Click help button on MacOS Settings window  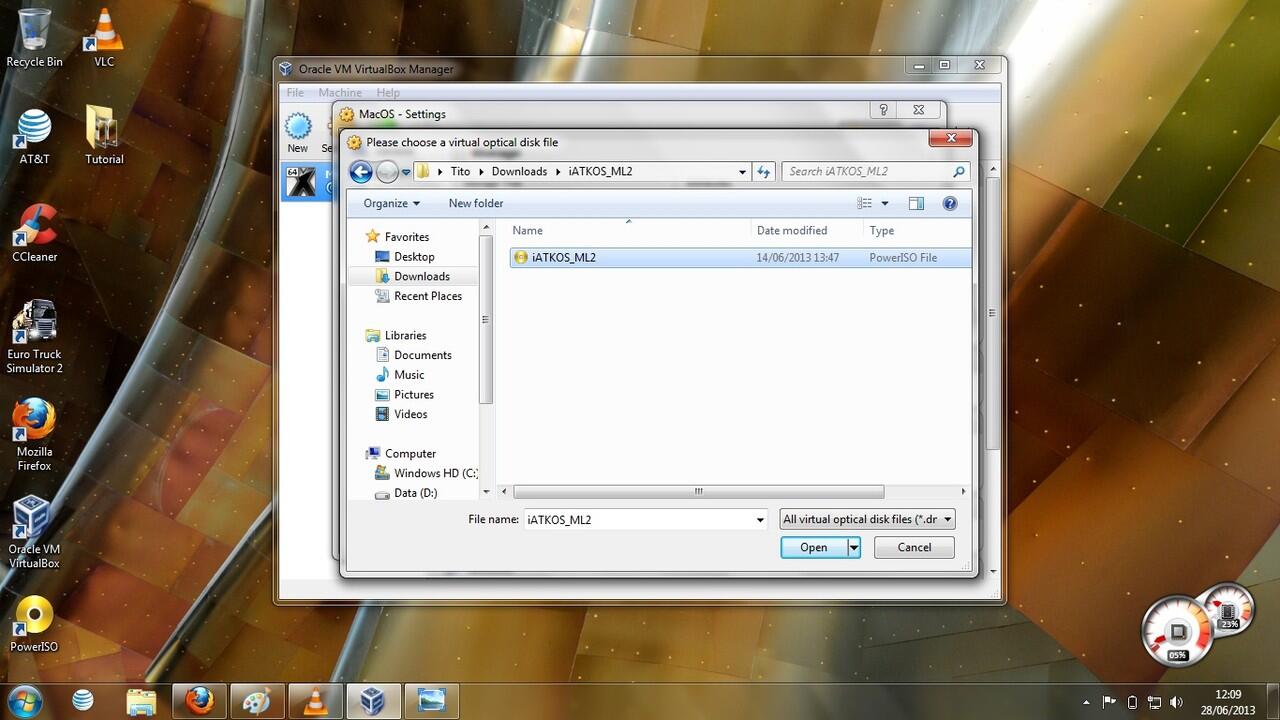883,110
